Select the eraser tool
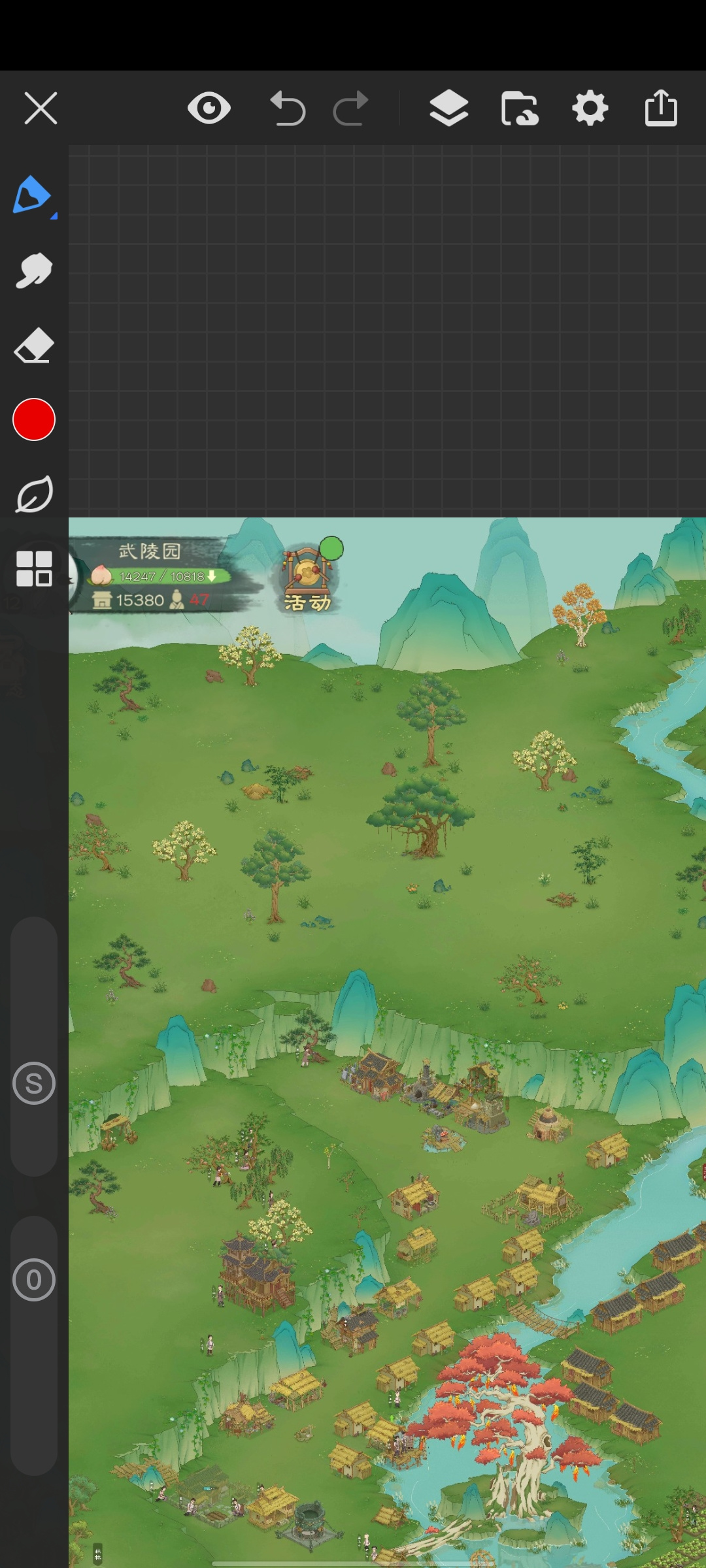 pos(33,345)
